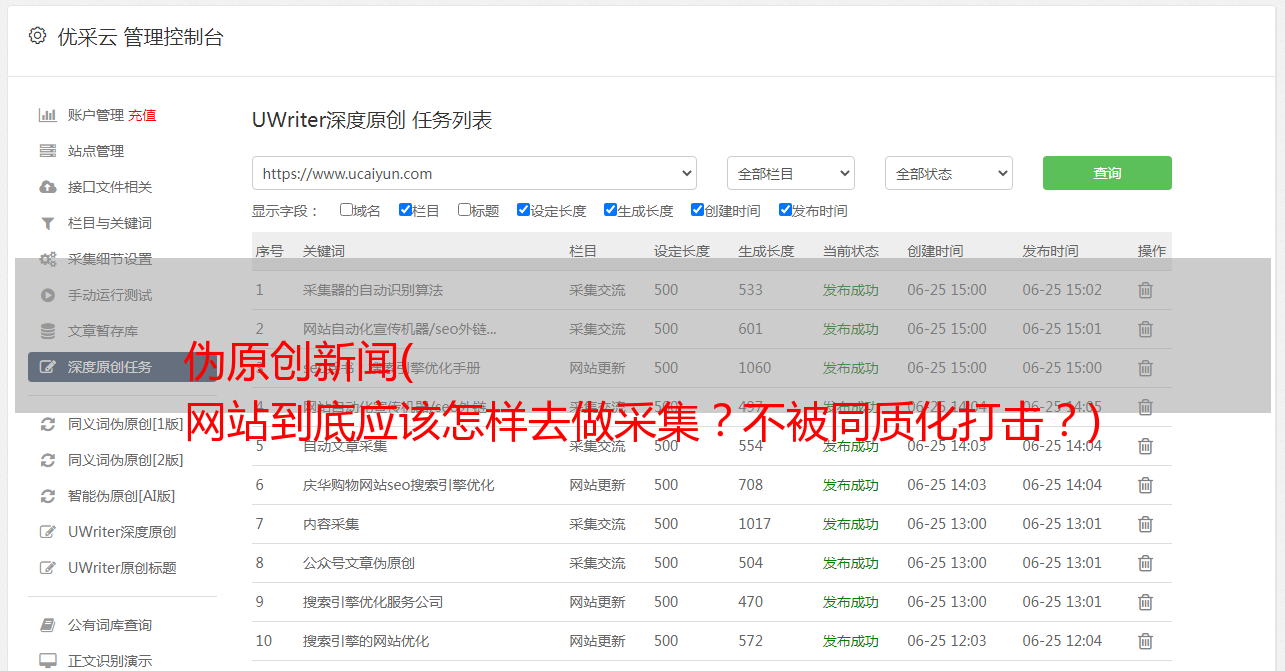Click the 账户管理 bar chart icon

(47, 115)
